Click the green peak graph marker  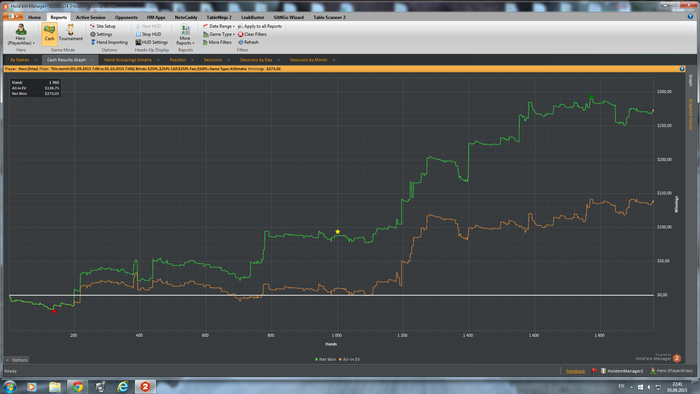point(591,97)
